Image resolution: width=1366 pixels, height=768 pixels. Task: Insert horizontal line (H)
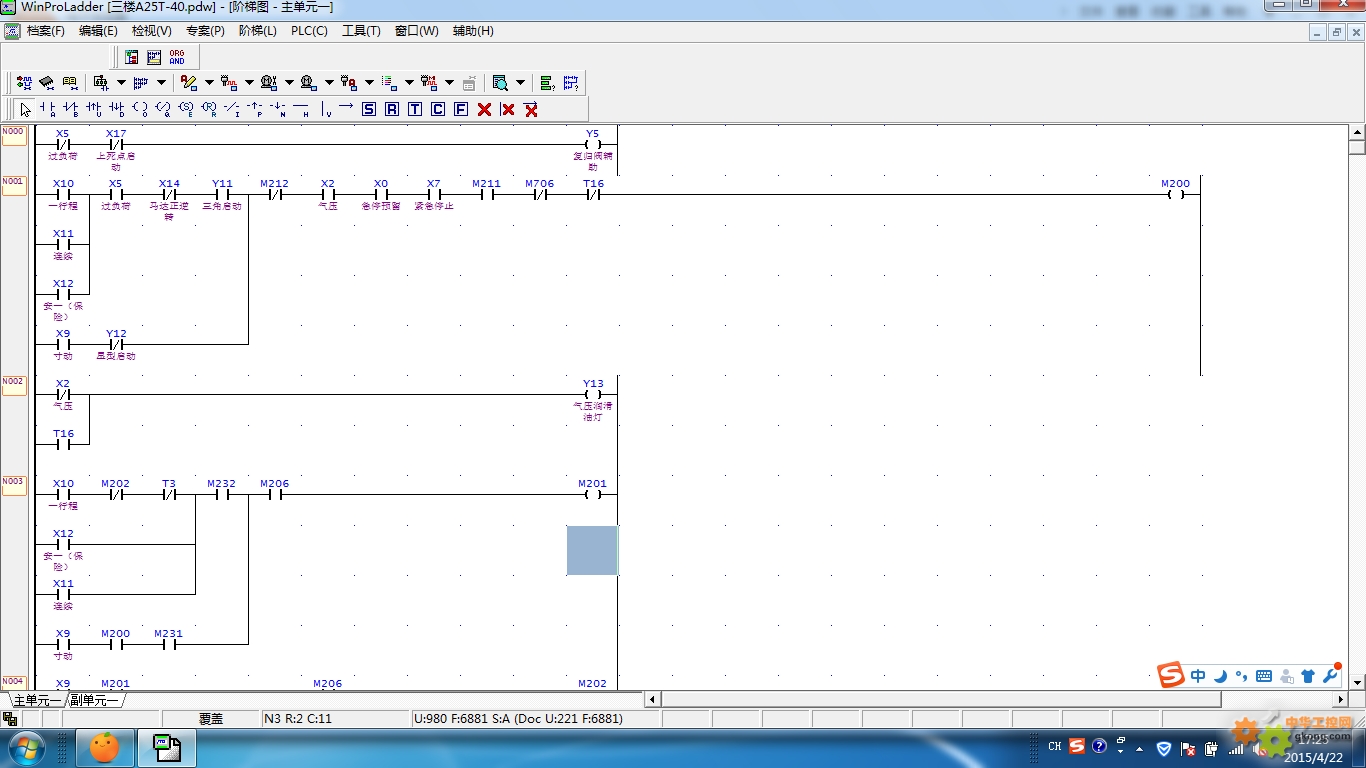coord(300,109)
